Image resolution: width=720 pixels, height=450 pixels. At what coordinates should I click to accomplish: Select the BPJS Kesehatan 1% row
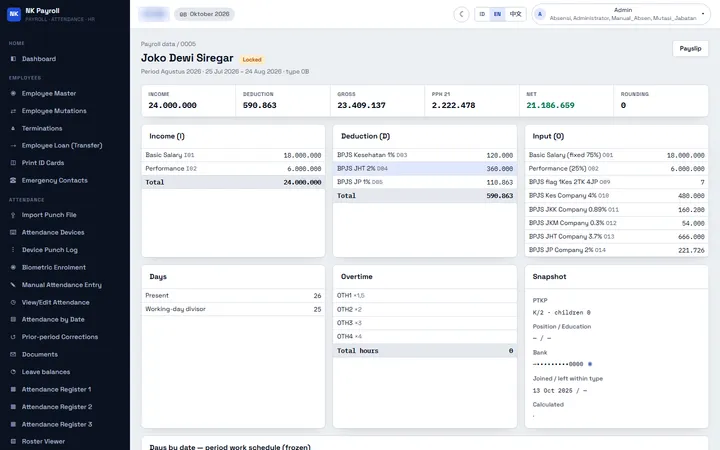coord(425,155)
